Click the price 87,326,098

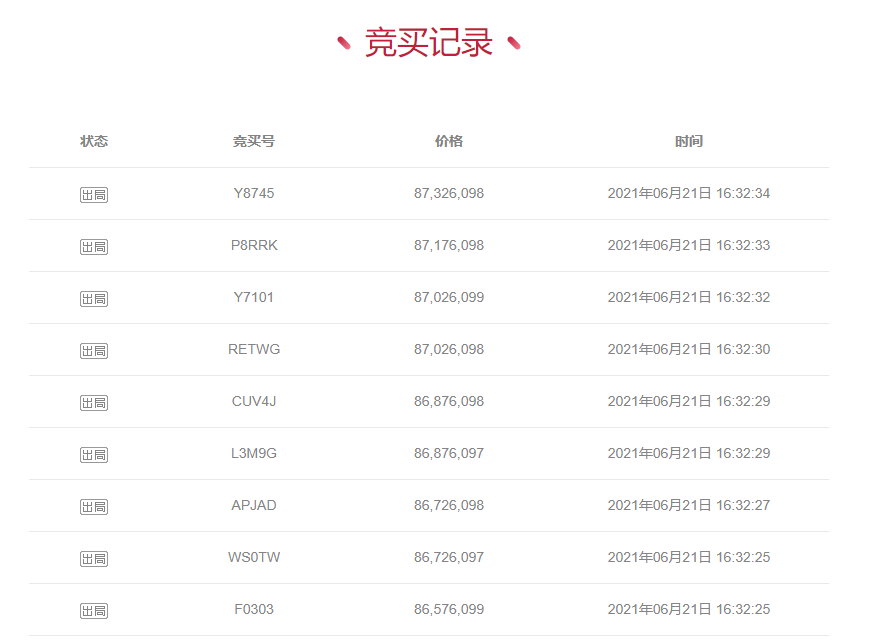(x=449, y=193)
